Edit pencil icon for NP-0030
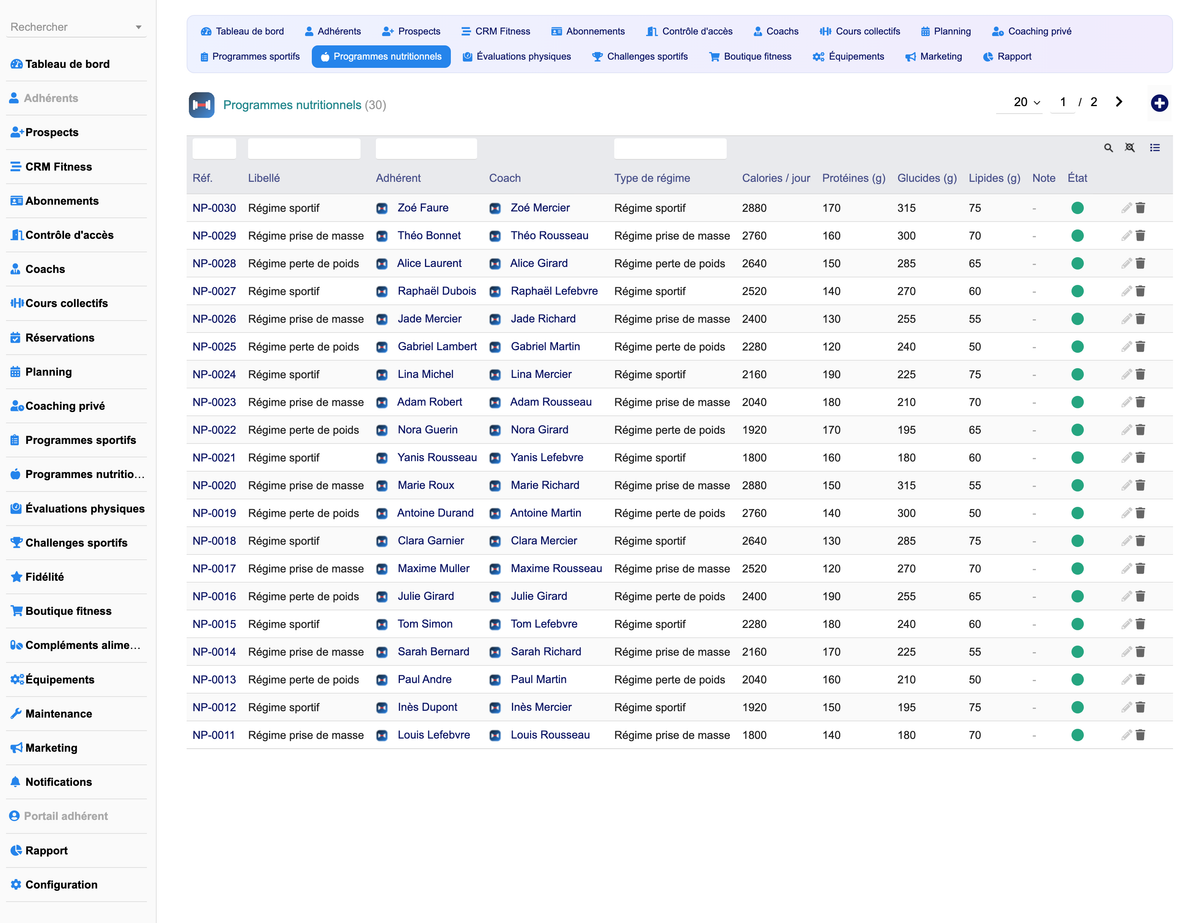Image resolution: width=1200 pixels, height=923 pixels. (1126, 208)
